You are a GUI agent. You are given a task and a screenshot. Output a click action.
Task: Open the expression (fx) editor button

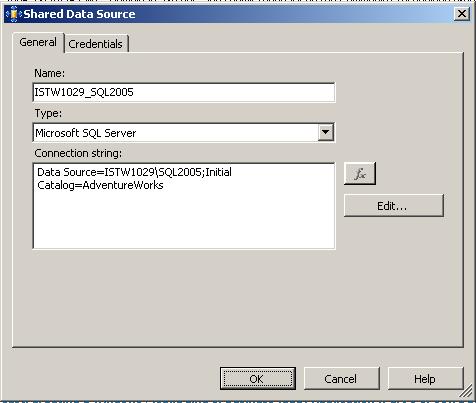(x=360, y=173)
